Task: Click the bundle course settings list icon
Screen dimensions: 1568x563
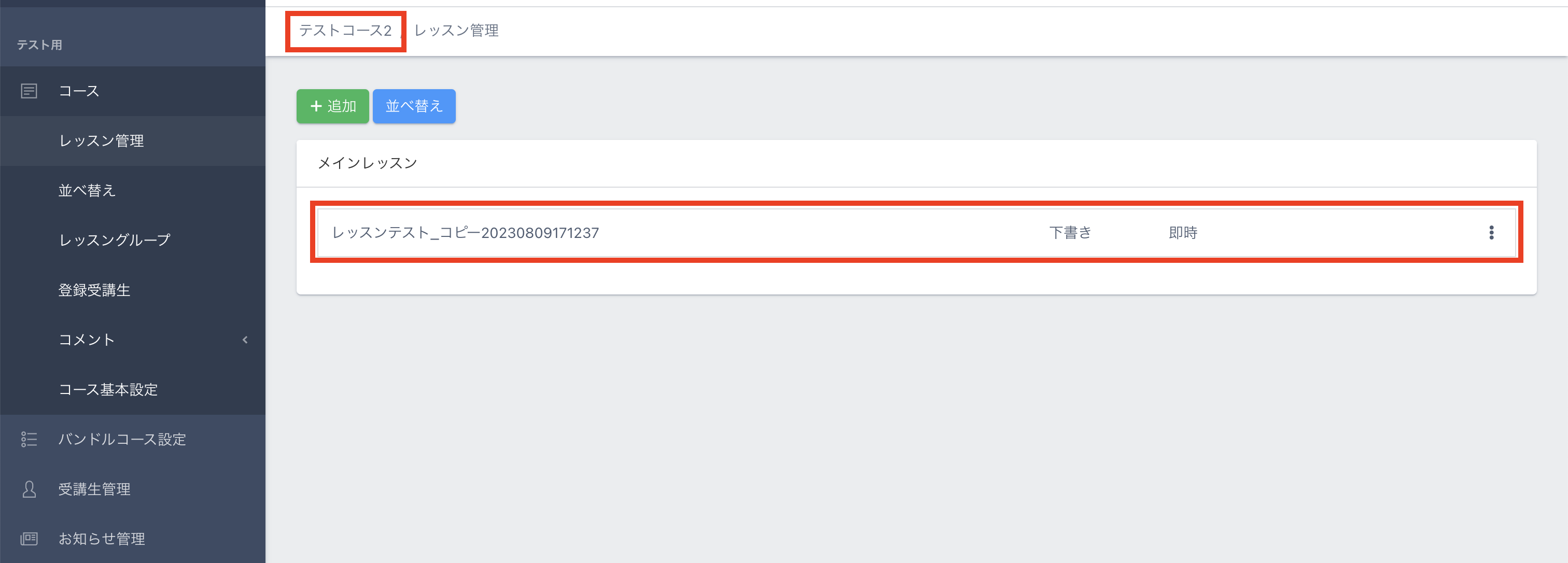Action: (29, 440)
